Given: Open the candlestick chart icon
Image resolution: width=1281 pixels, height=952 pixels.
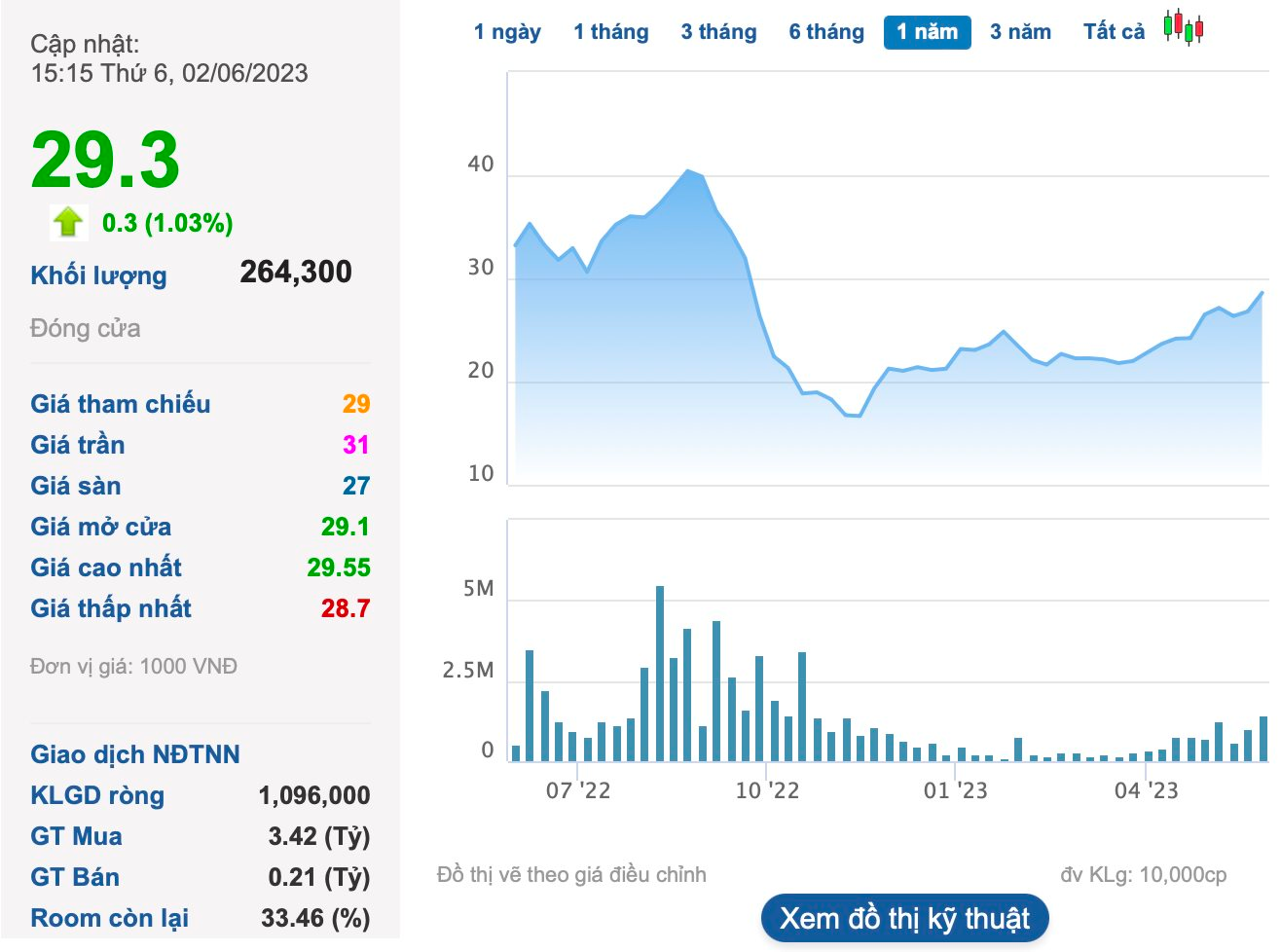Looking at the screenshot, I should click(x=1184, y=27).
